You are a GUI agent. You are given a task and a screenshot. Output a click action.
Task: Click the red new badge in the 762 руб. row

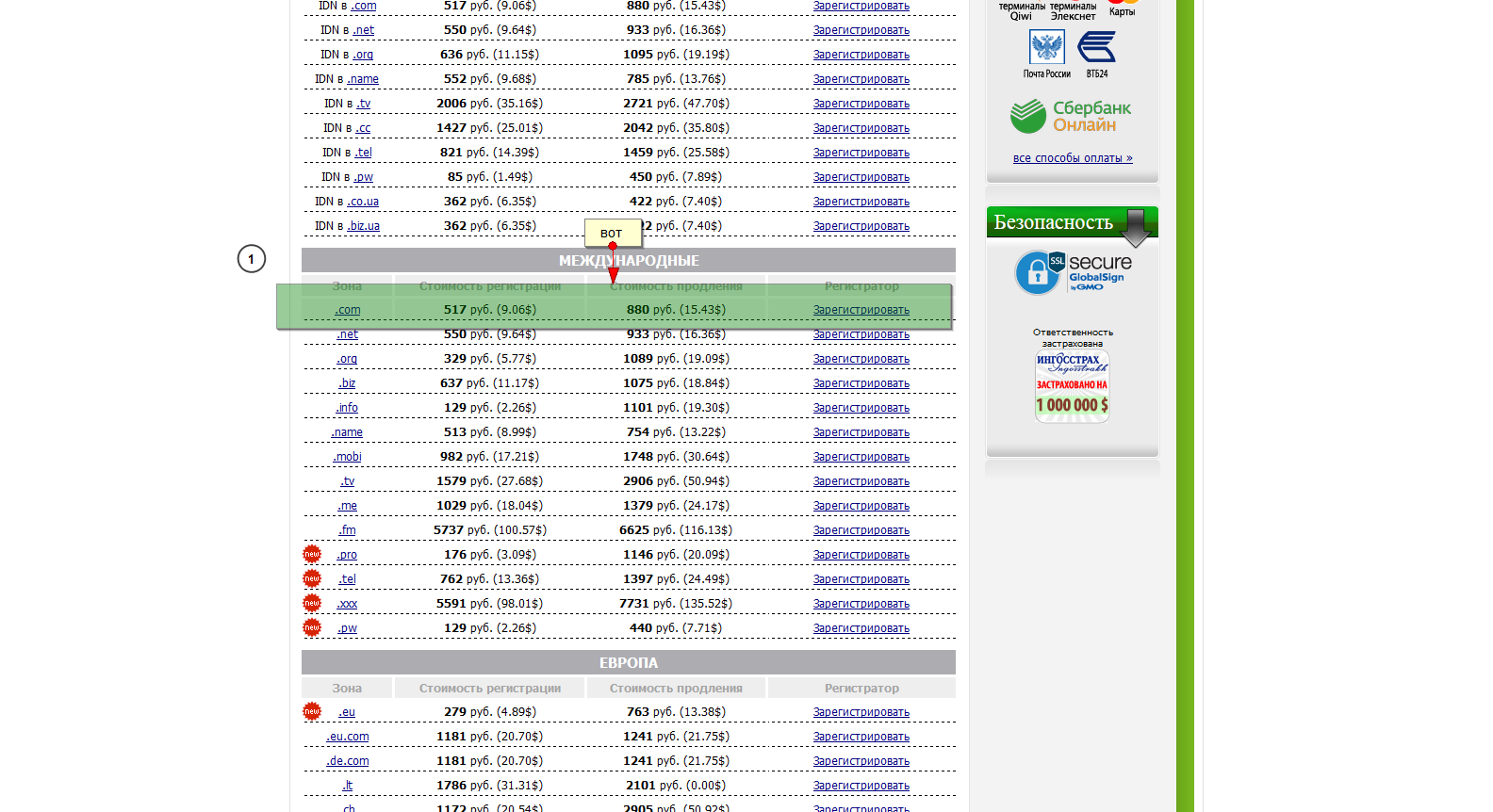pos(312,578)
